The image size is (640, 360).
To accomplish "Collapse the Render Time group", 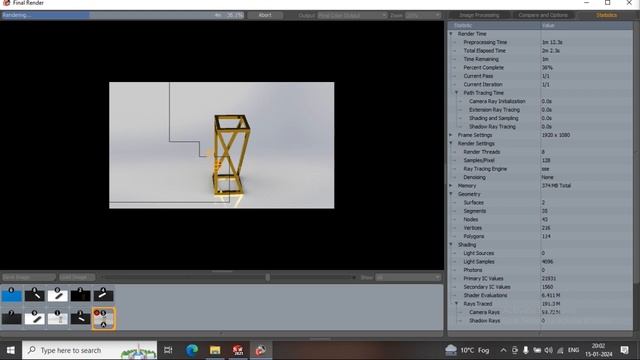I will point(451,34).
